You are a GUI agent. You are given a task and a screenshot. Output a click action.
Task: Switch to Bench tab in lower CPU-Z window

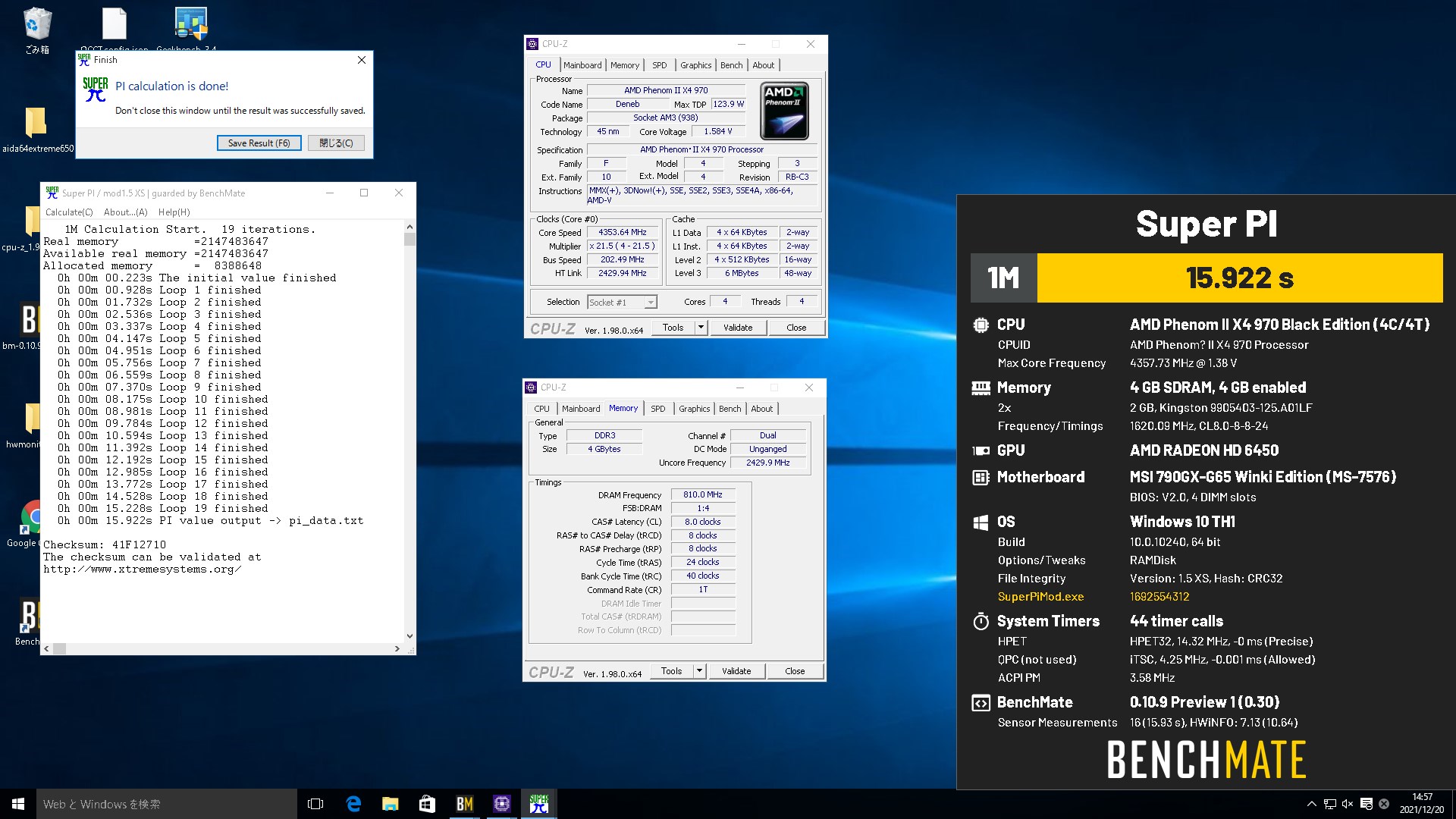pos(730,409)
